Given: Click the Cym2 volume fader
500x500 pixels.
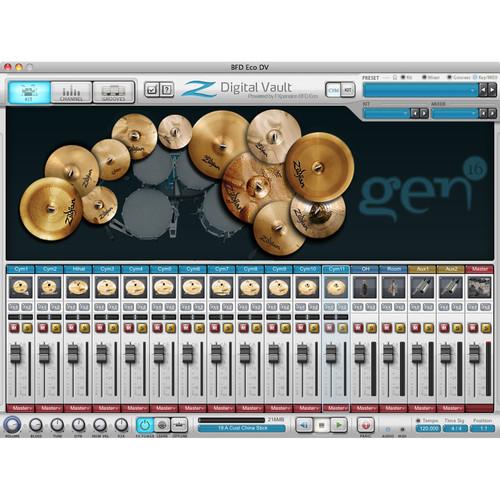Looking at the screenshot, I should click(x=44, y=354).
